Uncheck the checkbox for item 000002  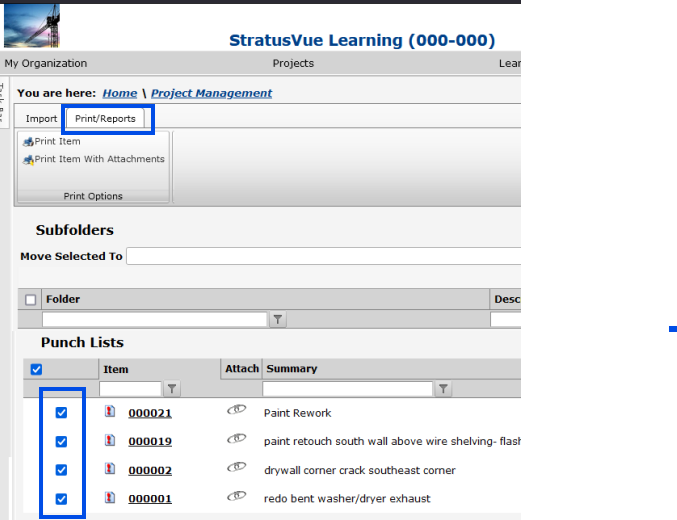pyautogui.click(x=61, y=470)
